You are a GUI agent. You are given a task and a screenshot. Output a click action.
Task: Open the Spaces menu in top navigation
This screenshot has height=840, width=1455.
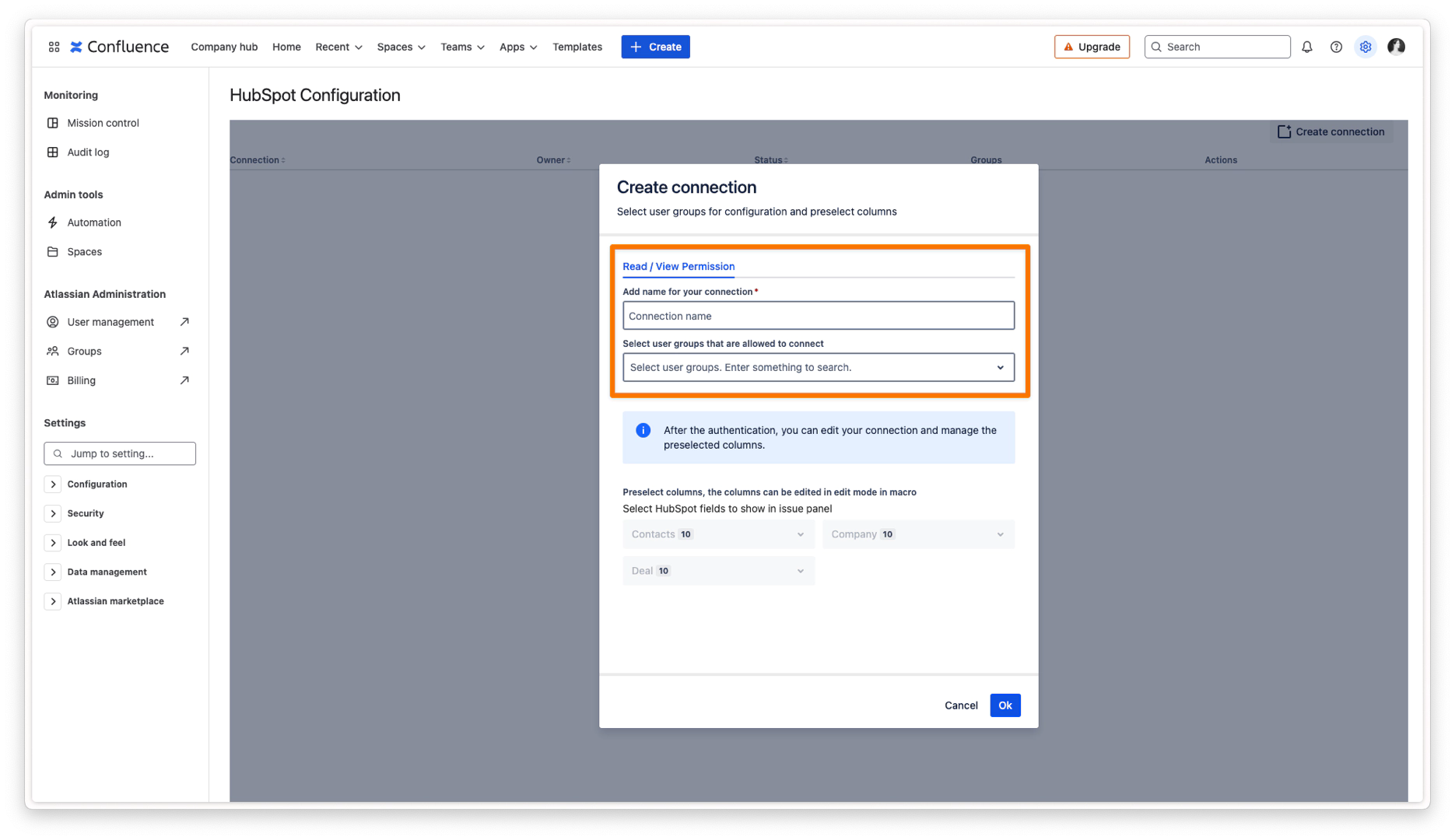(401, 47)
